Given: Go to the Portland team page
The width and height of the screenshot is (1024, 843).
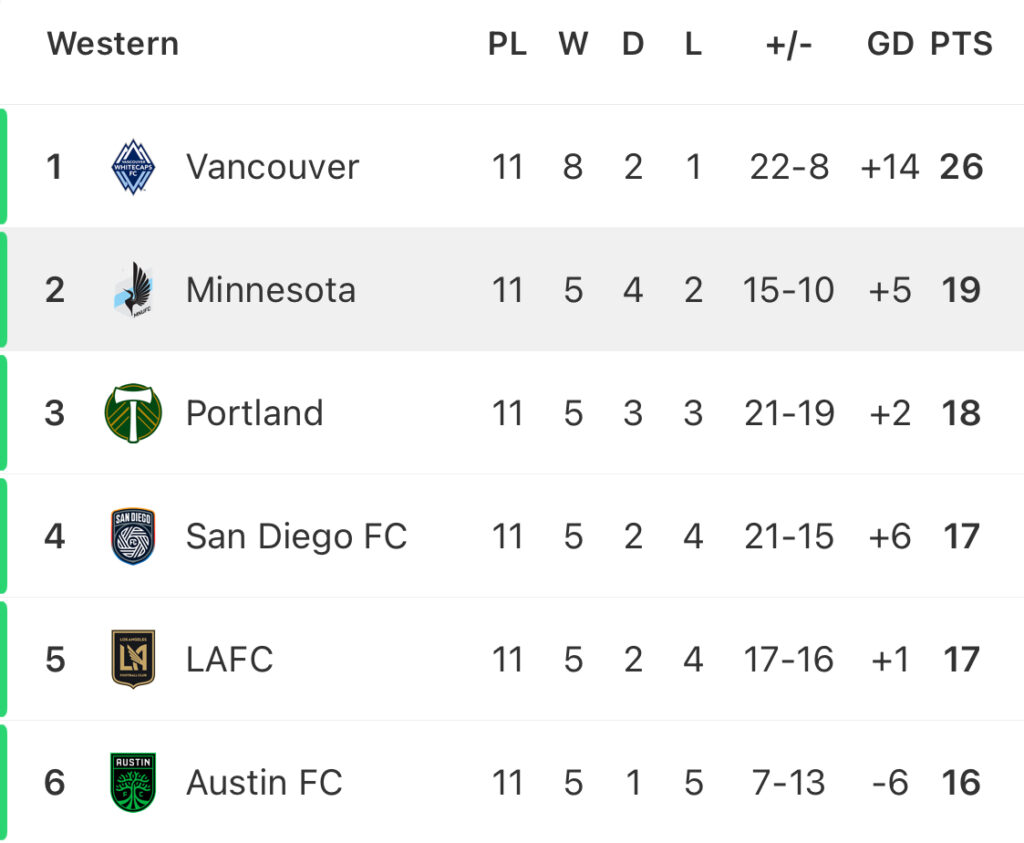Looking at the screenshot, I should (255, 413).
